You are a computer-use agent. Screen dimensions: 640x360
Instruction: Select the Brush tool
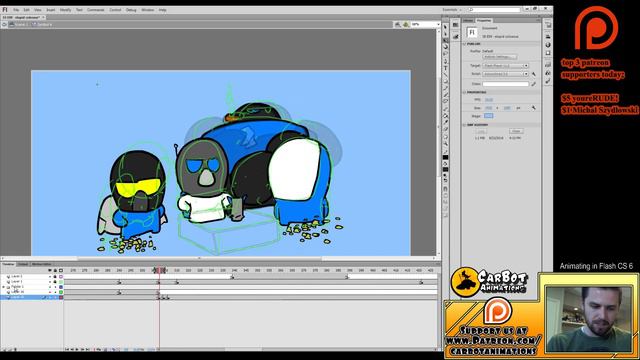point(445,94)
